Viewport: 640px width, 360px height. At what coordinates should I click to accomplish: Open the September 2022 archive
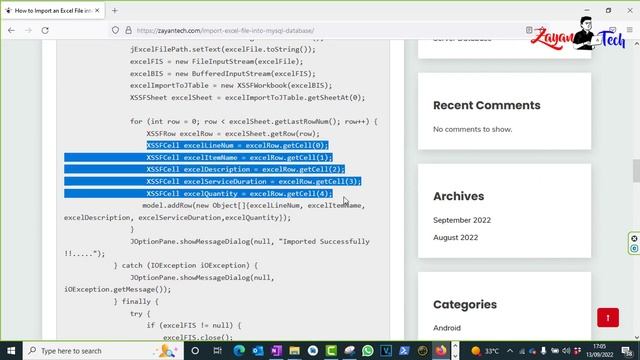pos(462,220)
